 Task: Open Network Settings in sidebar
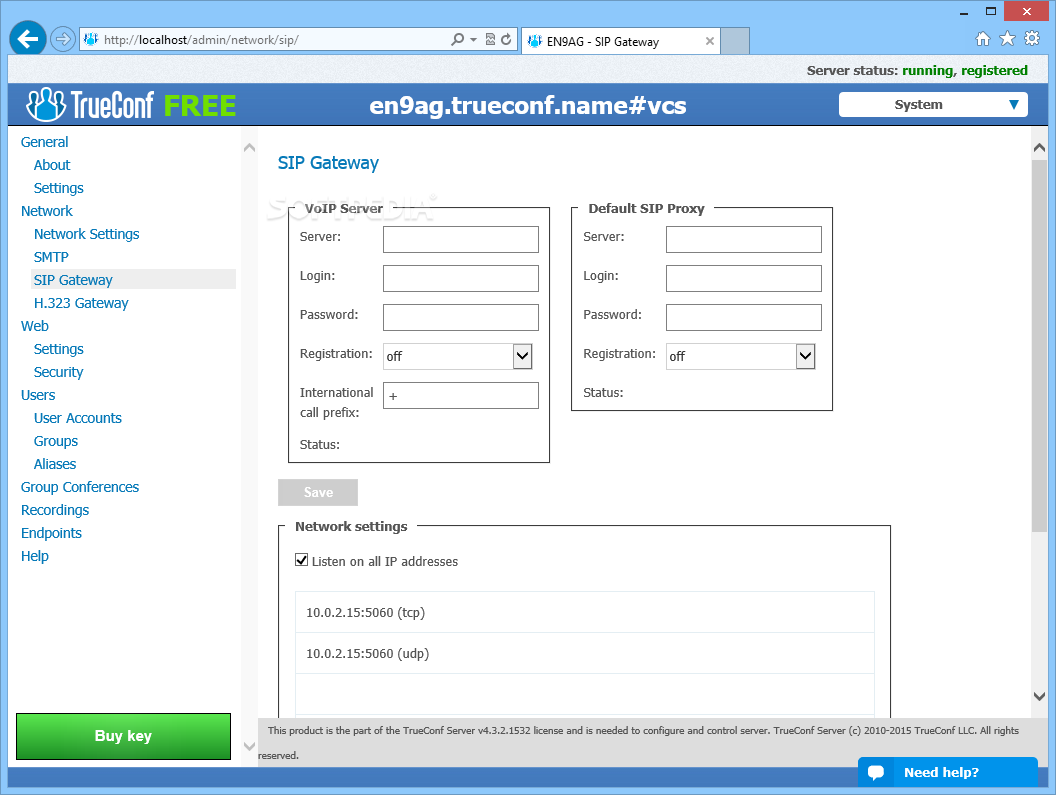tap(87, 234)
